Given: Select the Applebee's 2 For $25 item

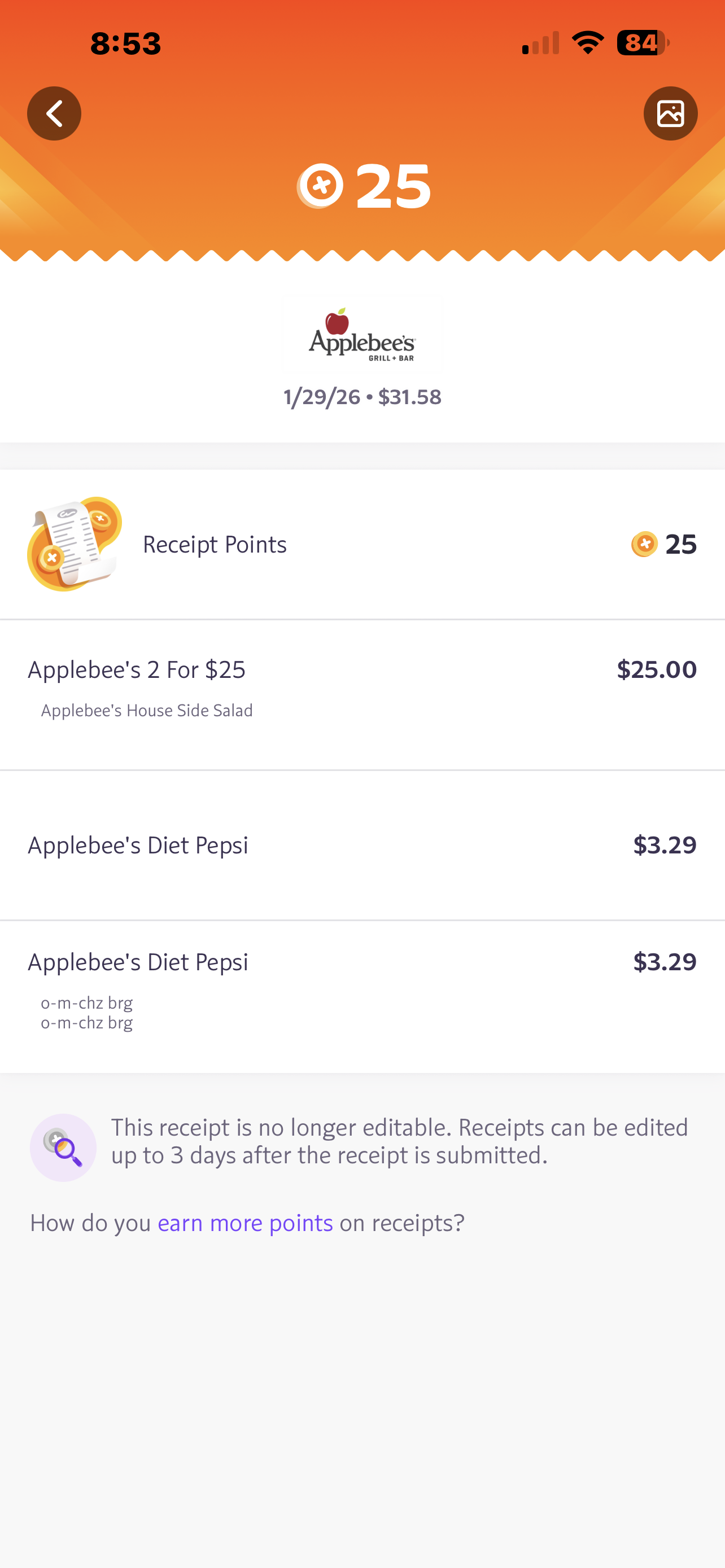Looking at the screenshot, I should 137,669.
